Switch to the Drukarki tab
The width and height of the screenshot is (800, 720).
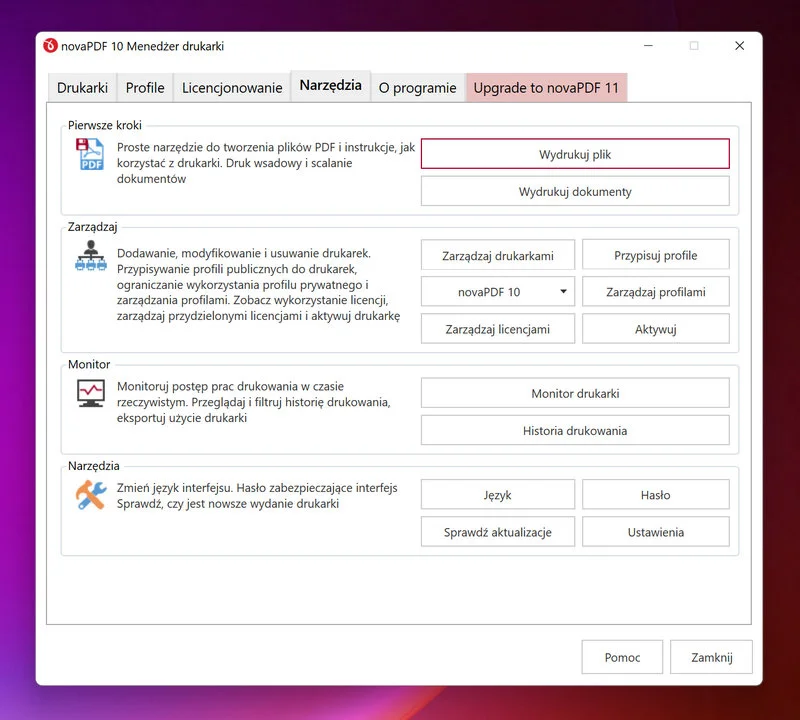82,88
